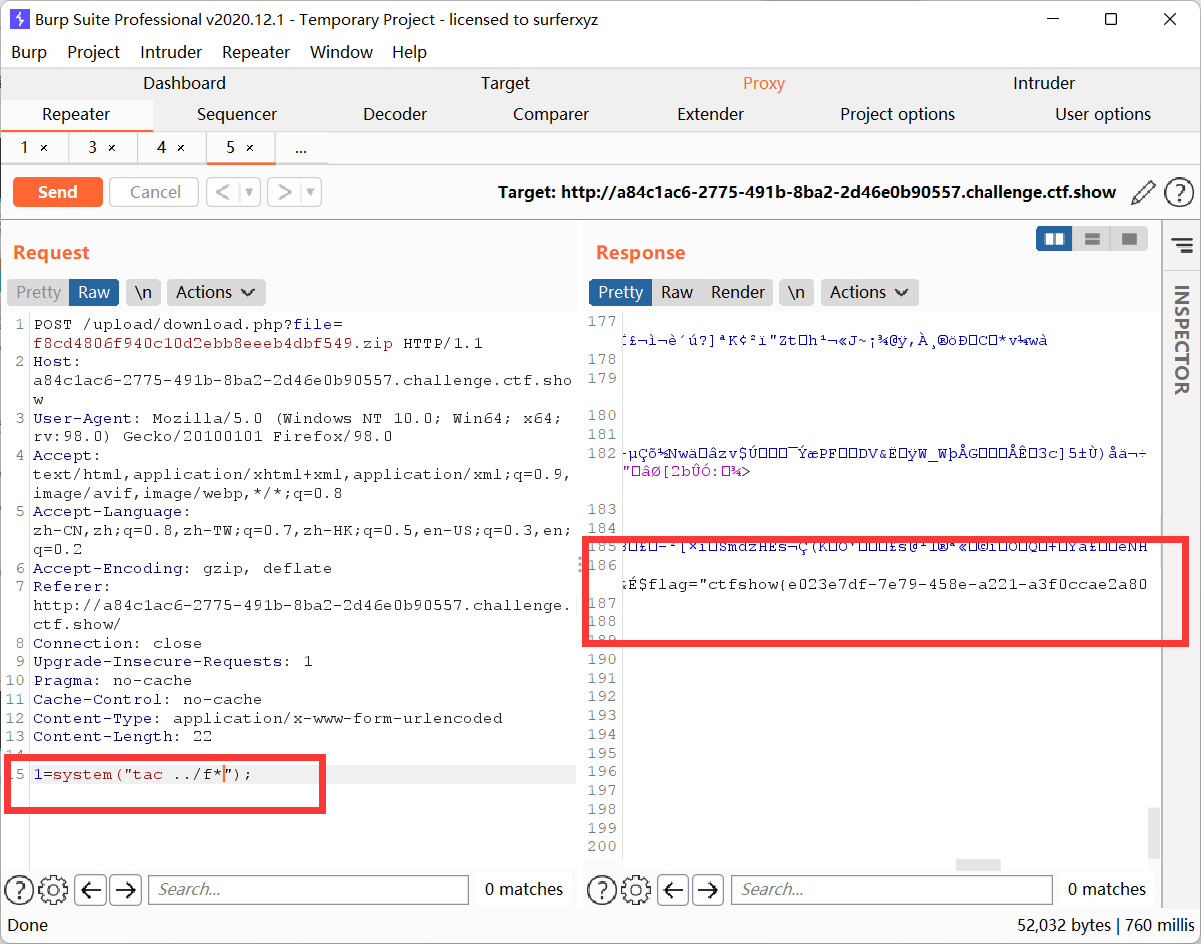Toggle non-printable characters in the Request pane
Viewport: 1201px width, 944px height.
(143, 292)
